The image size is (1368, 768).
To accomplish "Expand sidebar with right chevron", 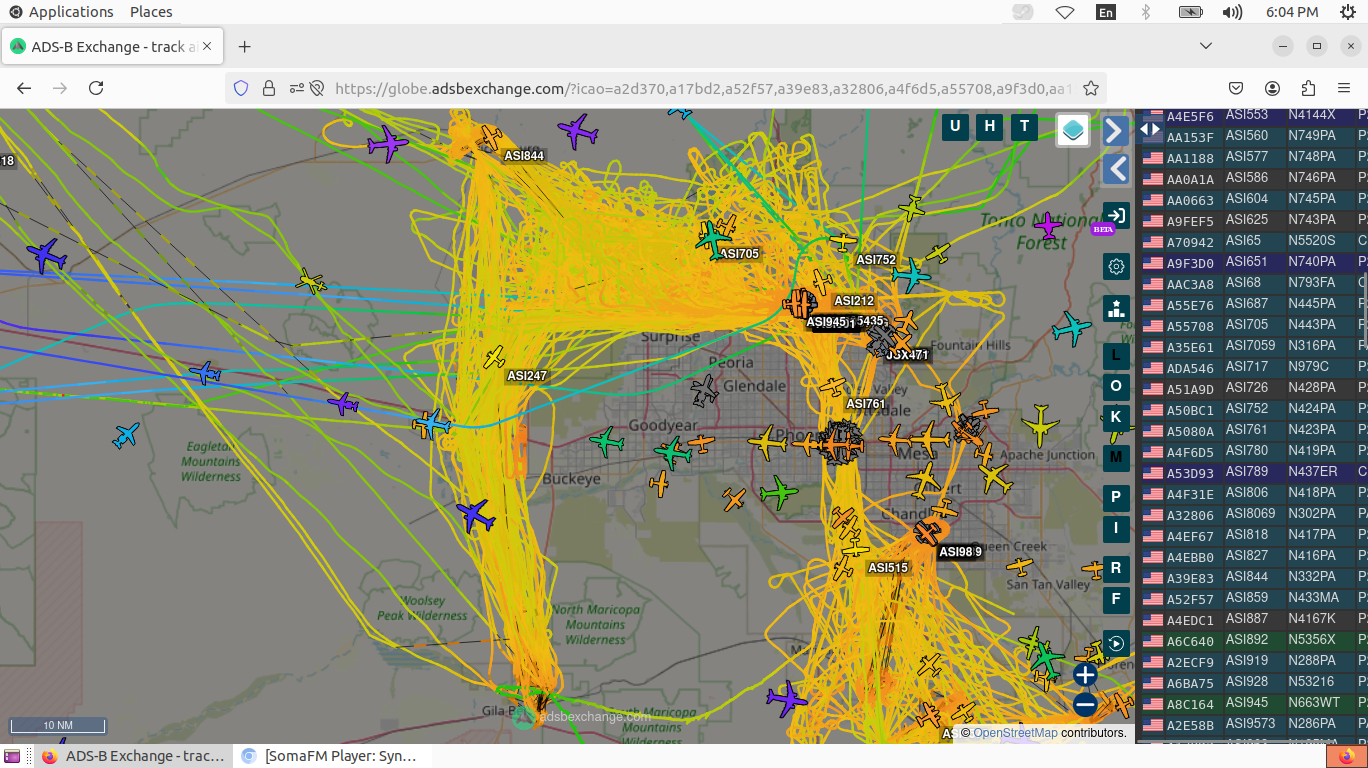I will point(1116,130).
